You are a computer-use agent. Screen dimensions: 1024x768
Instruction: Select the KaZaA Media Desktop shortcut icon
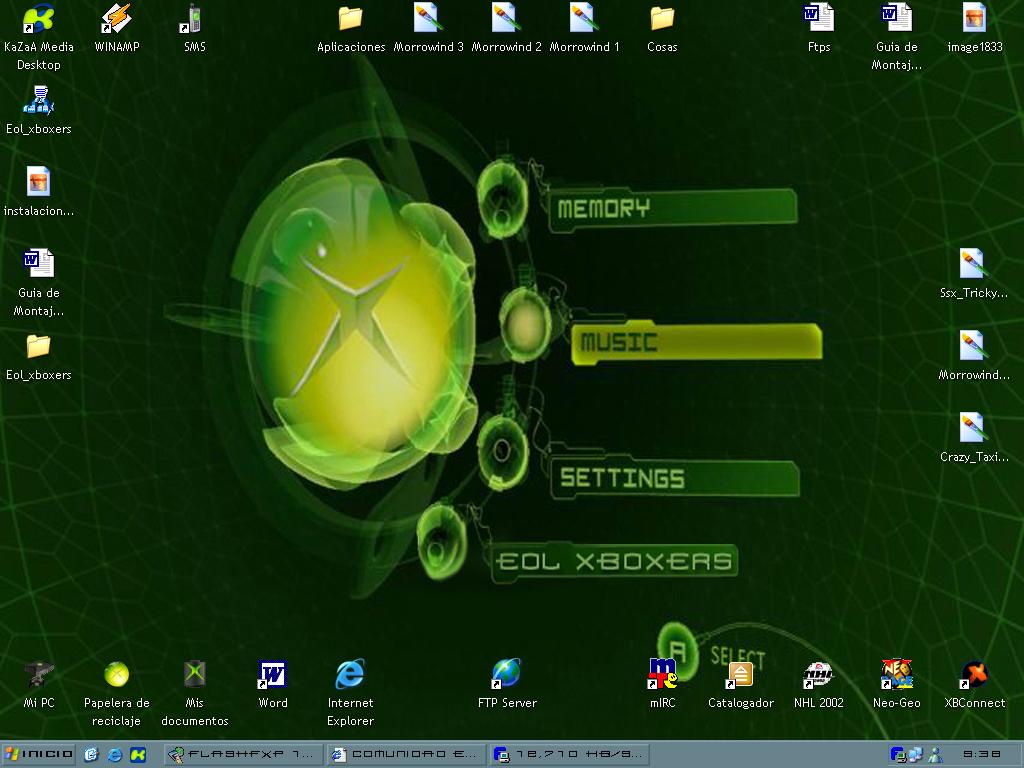39,20
